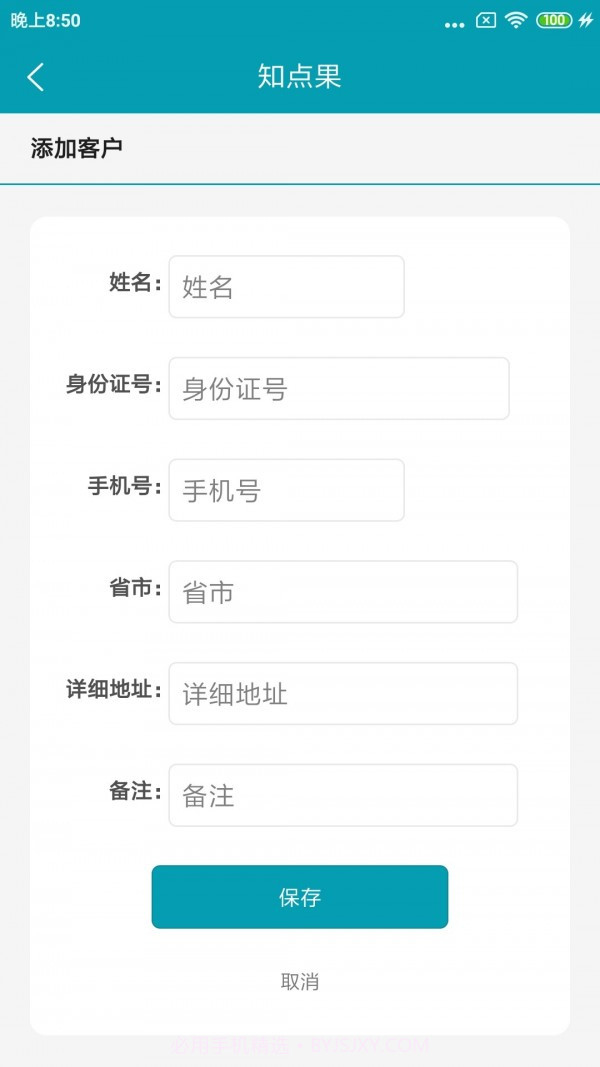600x1067 pixels.
Task: Click the 姓名 name input field
Action: tap(286, 287)
